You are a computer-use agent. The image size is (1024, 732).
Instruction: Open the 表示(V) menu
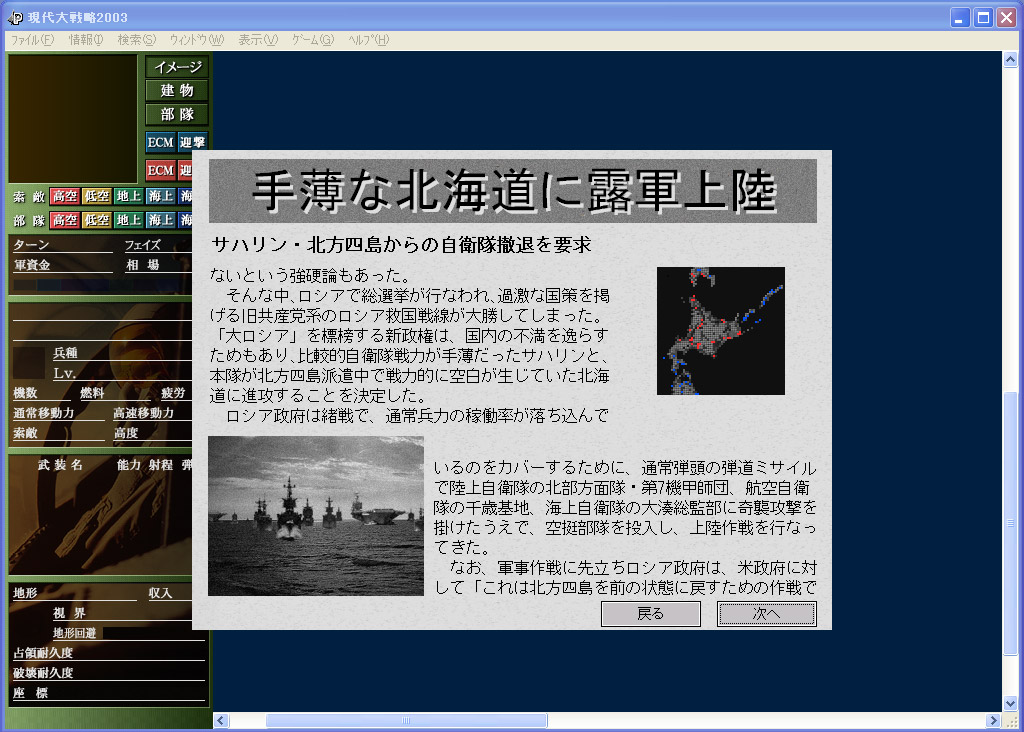pos(258,40)
